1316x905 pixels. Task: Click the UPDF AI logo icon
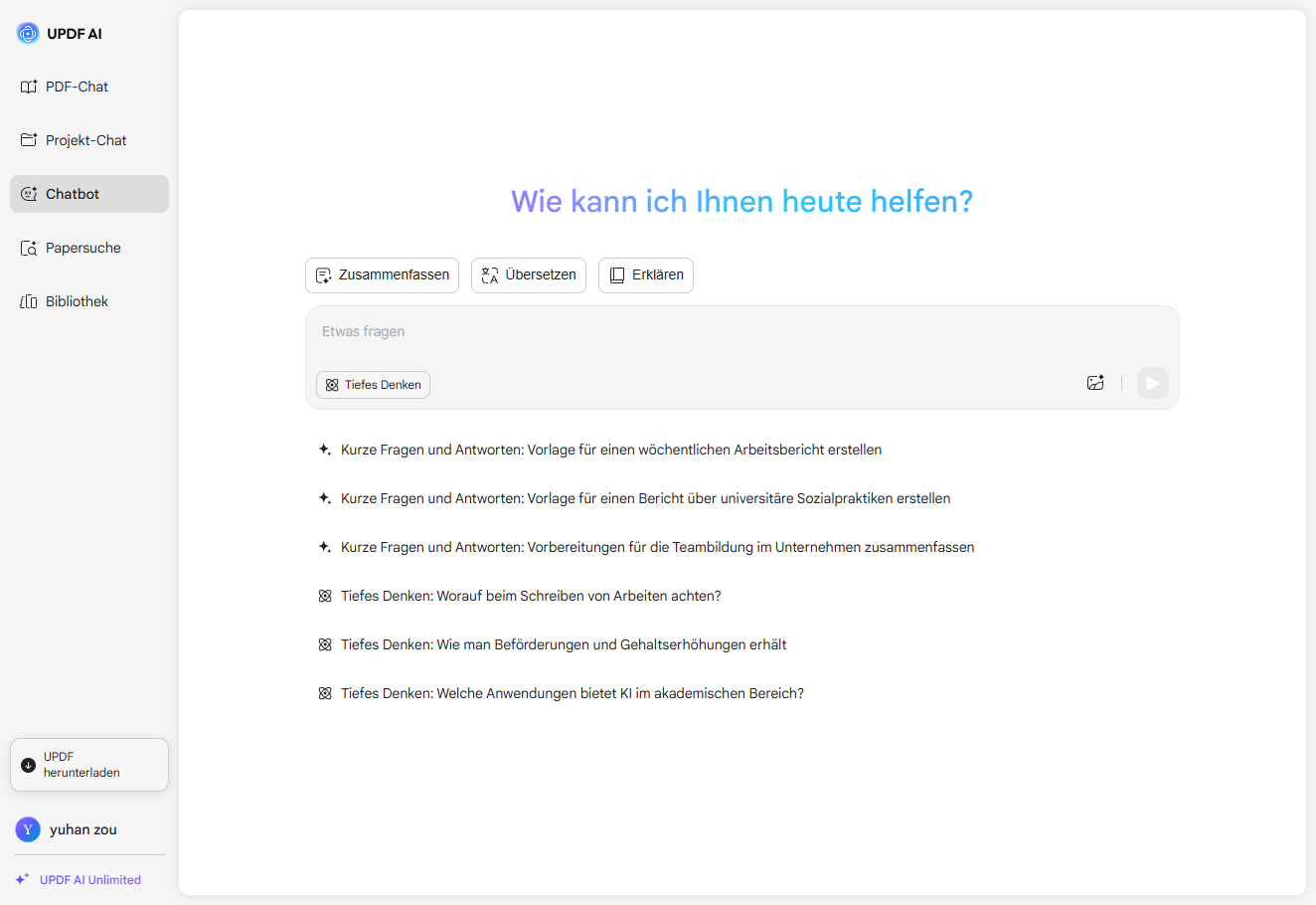28,34
